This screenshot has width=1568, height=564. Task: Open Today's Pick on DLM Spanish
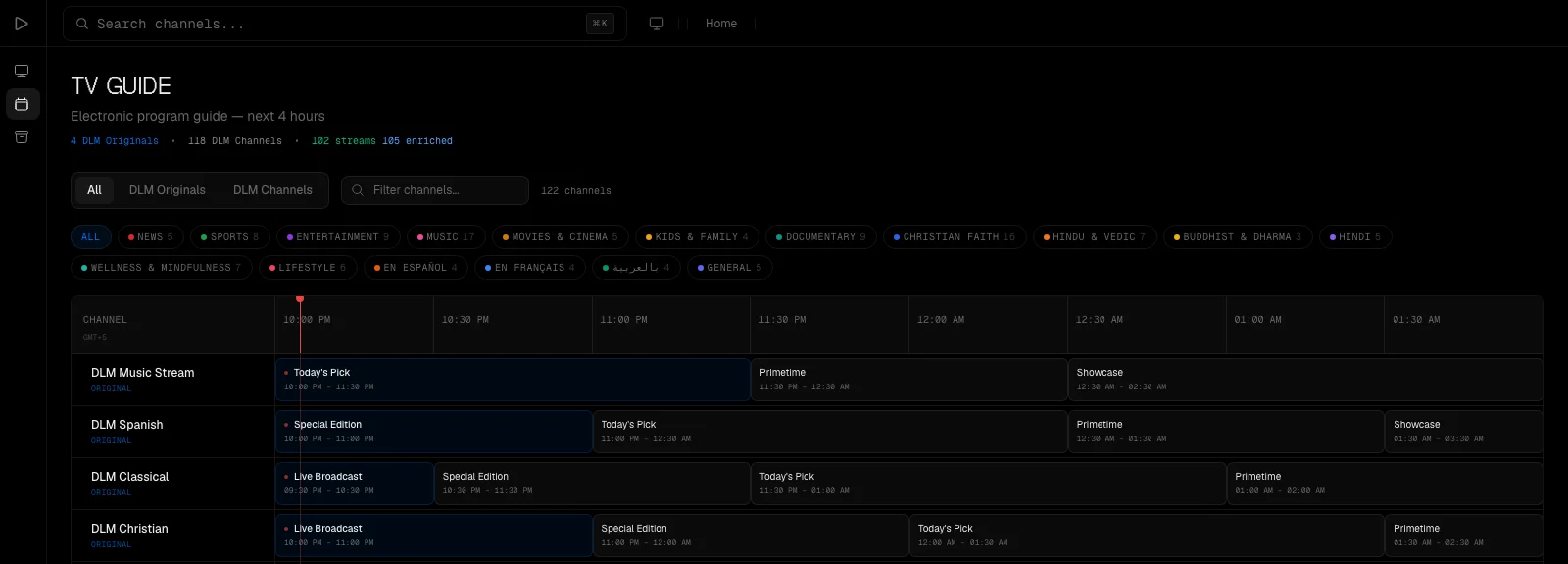pos(830,432)
